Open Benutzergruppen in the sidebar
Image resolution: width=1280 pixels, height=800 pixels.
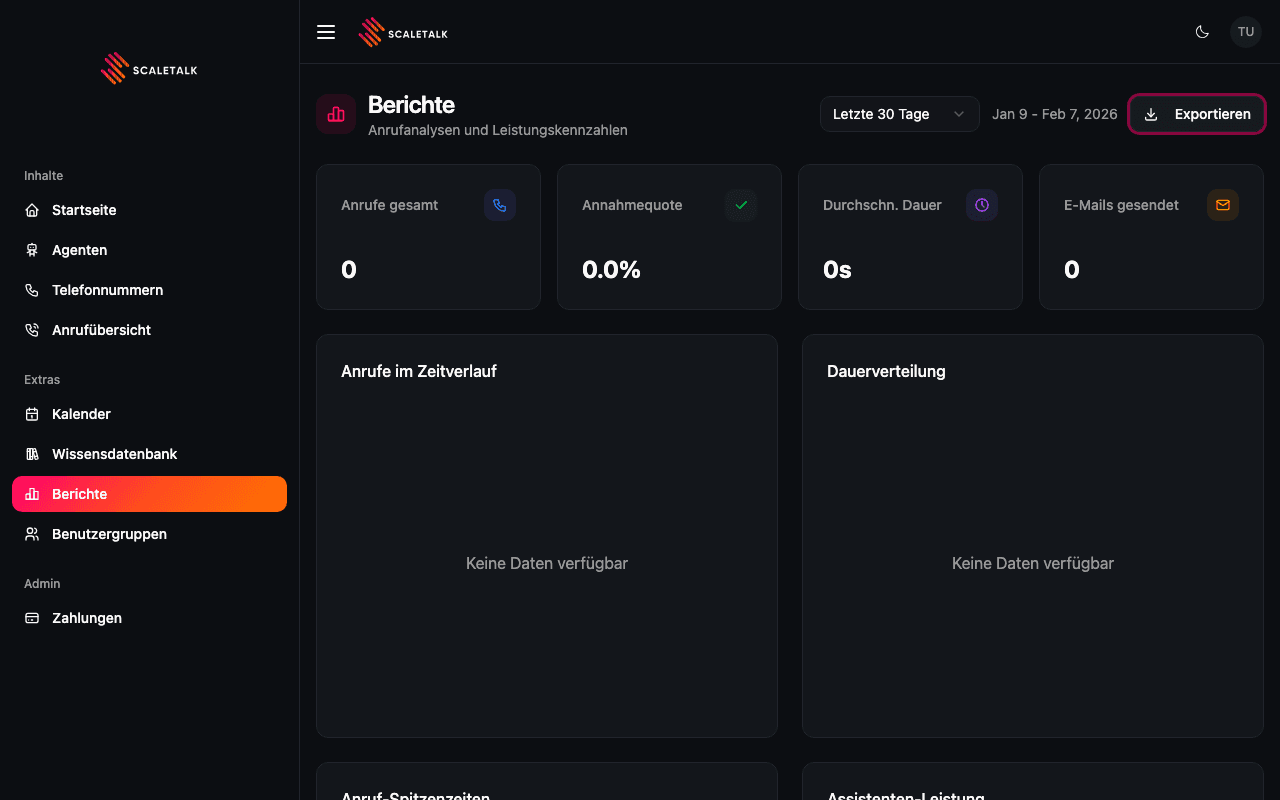click(149, 534)
